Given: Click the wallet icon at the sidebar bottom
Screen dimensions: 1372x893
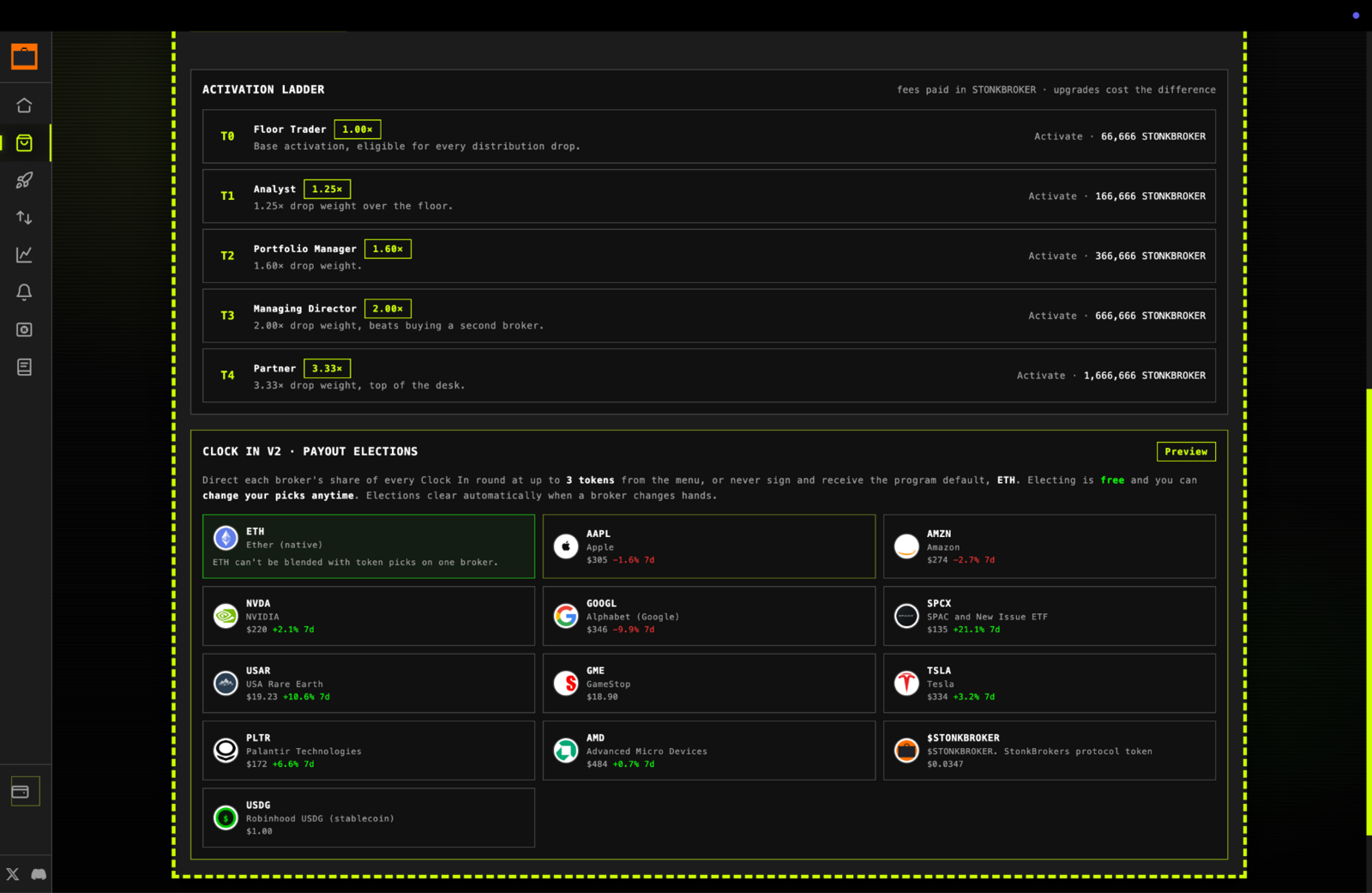Looking at the screenshot, I should coord(21,792).
